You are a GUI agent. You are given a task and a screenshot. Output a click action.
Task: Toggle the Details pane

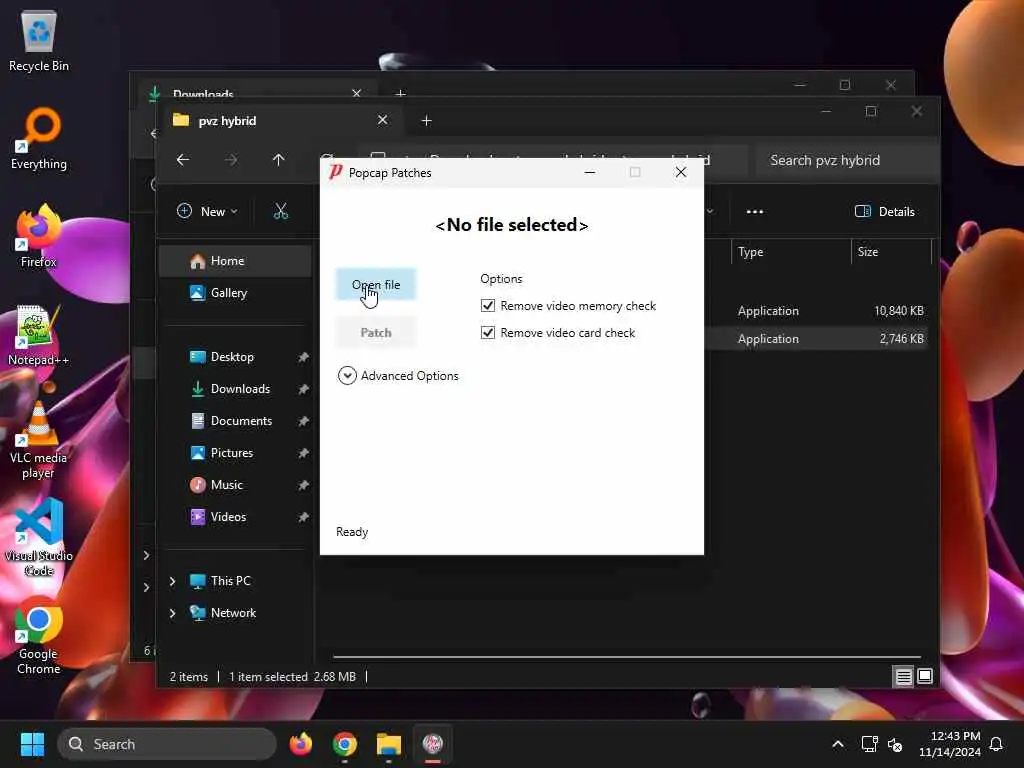click(885, 212)
